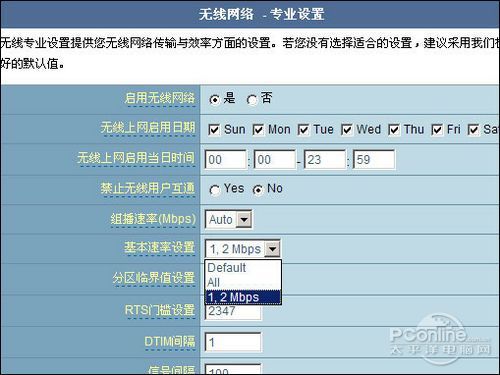
Task: Uncheck the Thu checkbox
Action: (x=394, y=130)
